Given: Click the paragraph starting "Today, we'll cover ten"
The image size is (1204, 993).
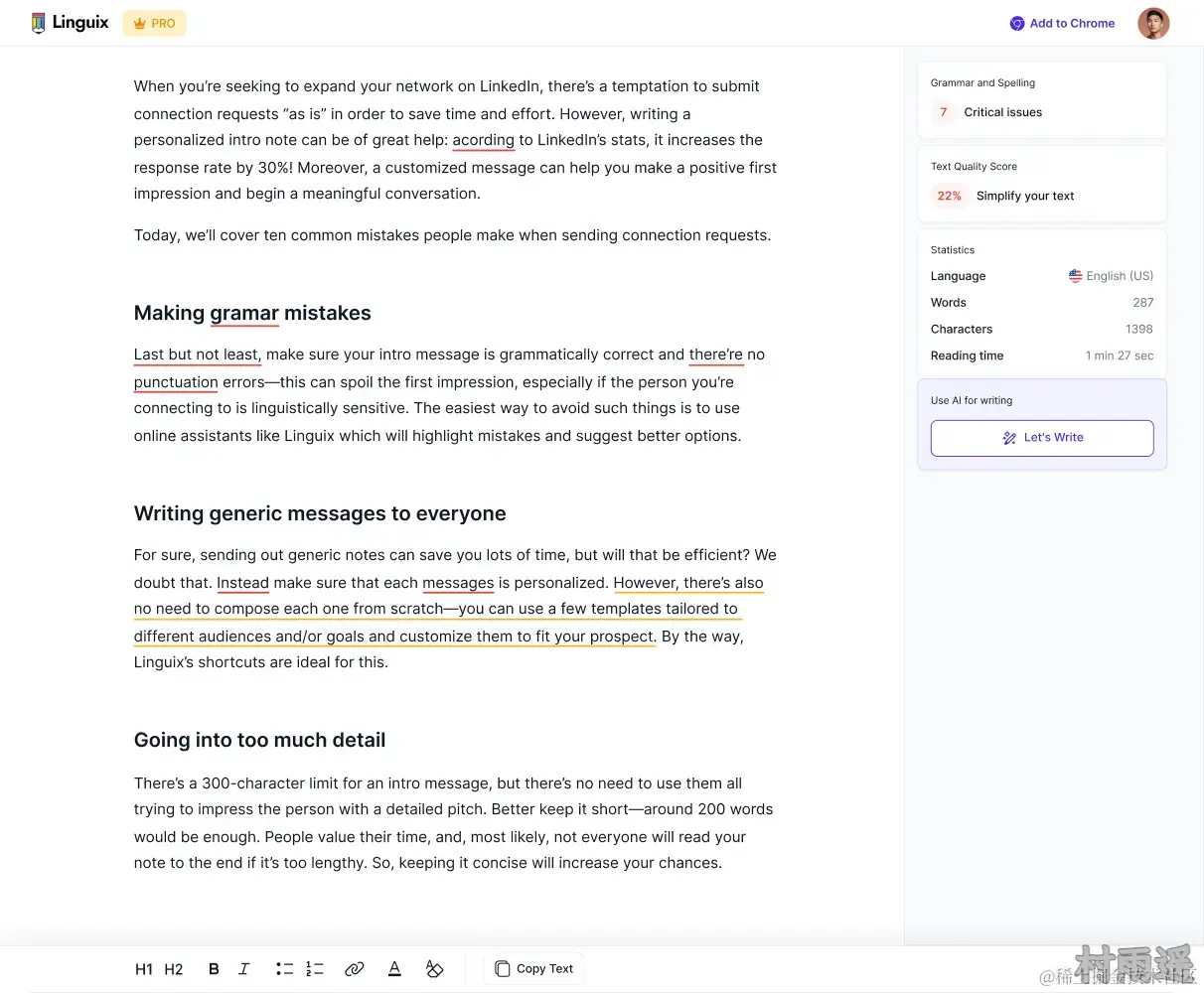Looking at the screenshot, I should coord(452,235).
